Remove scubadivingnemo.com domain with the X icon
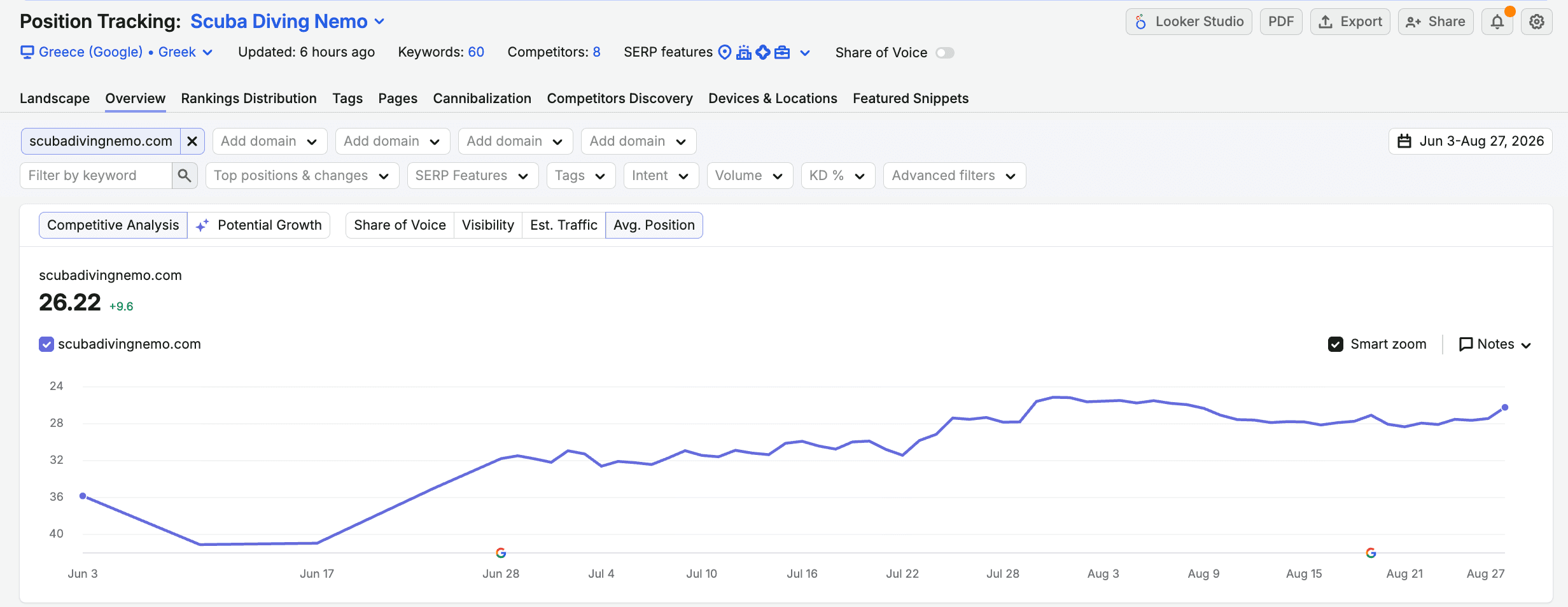This screenshot has width=1568, height=607. pyautogui.click(x=192, y=141)
